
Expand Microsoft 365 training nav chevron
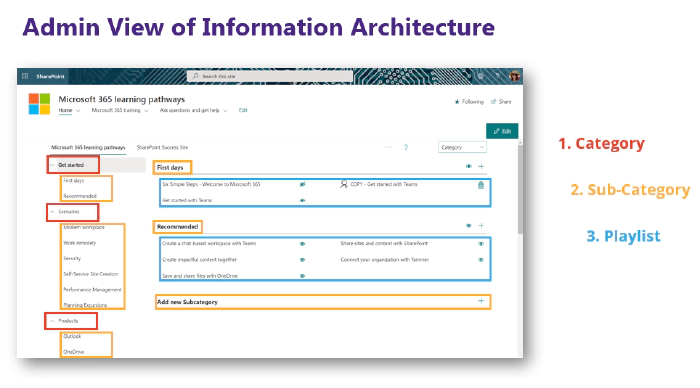[146, 111]
